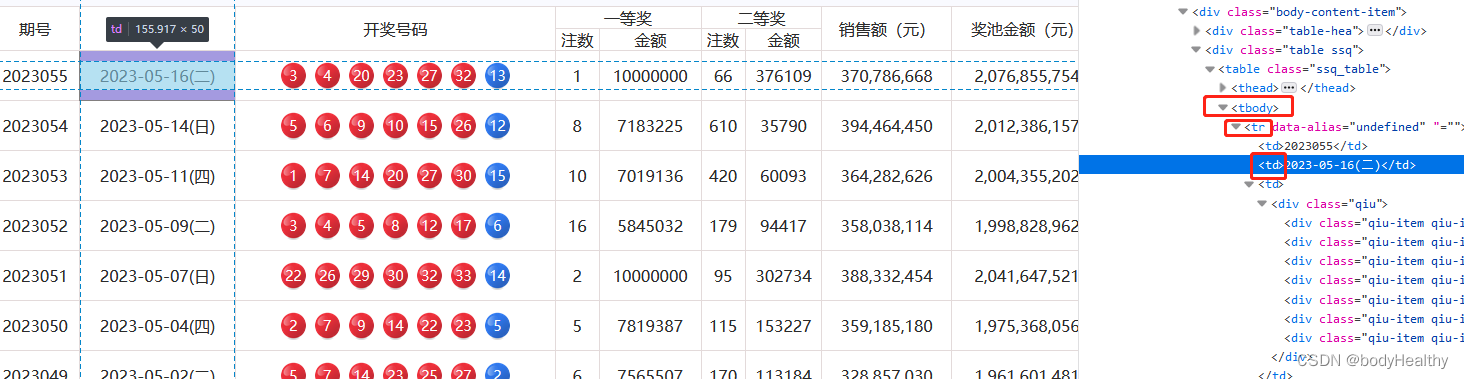Collapse the tr data-alias node arrow
This screenshot has height=379, width=1464.
click(1236, 127)
